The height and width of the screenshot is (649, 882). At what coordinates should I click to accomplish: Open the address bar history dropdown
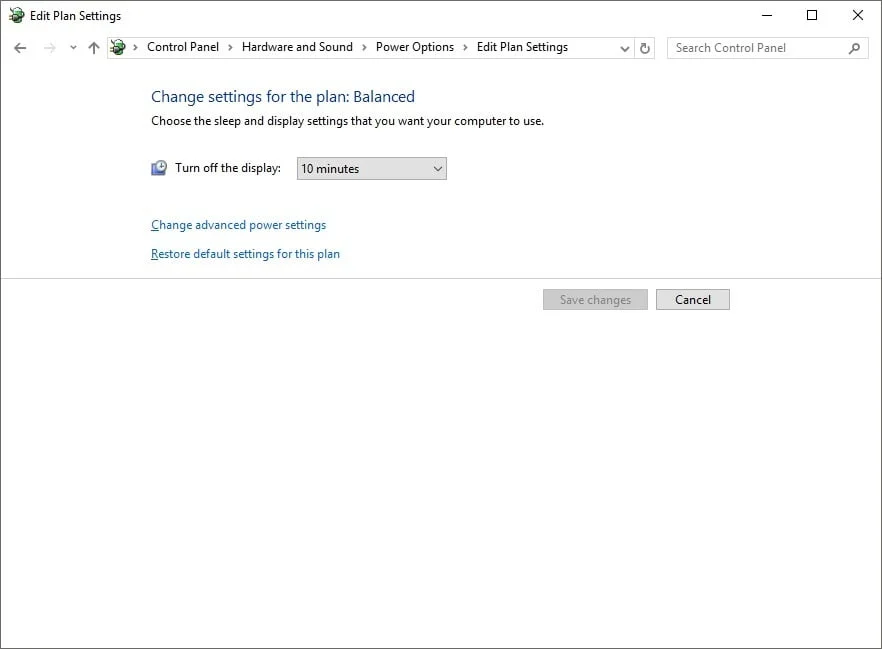tap(624, 48)
